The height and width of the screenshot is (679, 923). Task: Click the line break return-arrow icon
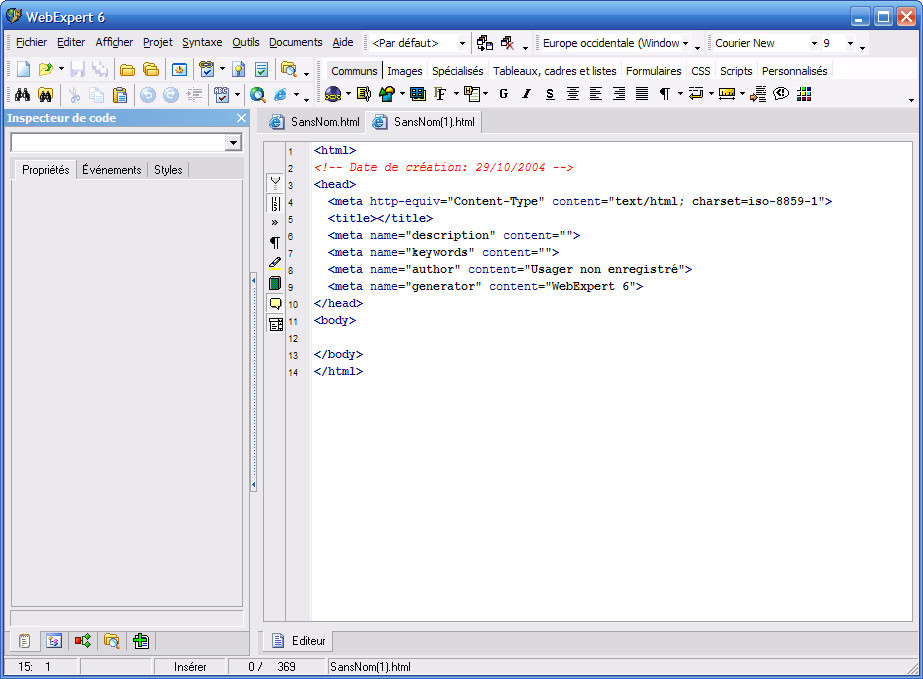pyautogui.click(x=696, y=94)
